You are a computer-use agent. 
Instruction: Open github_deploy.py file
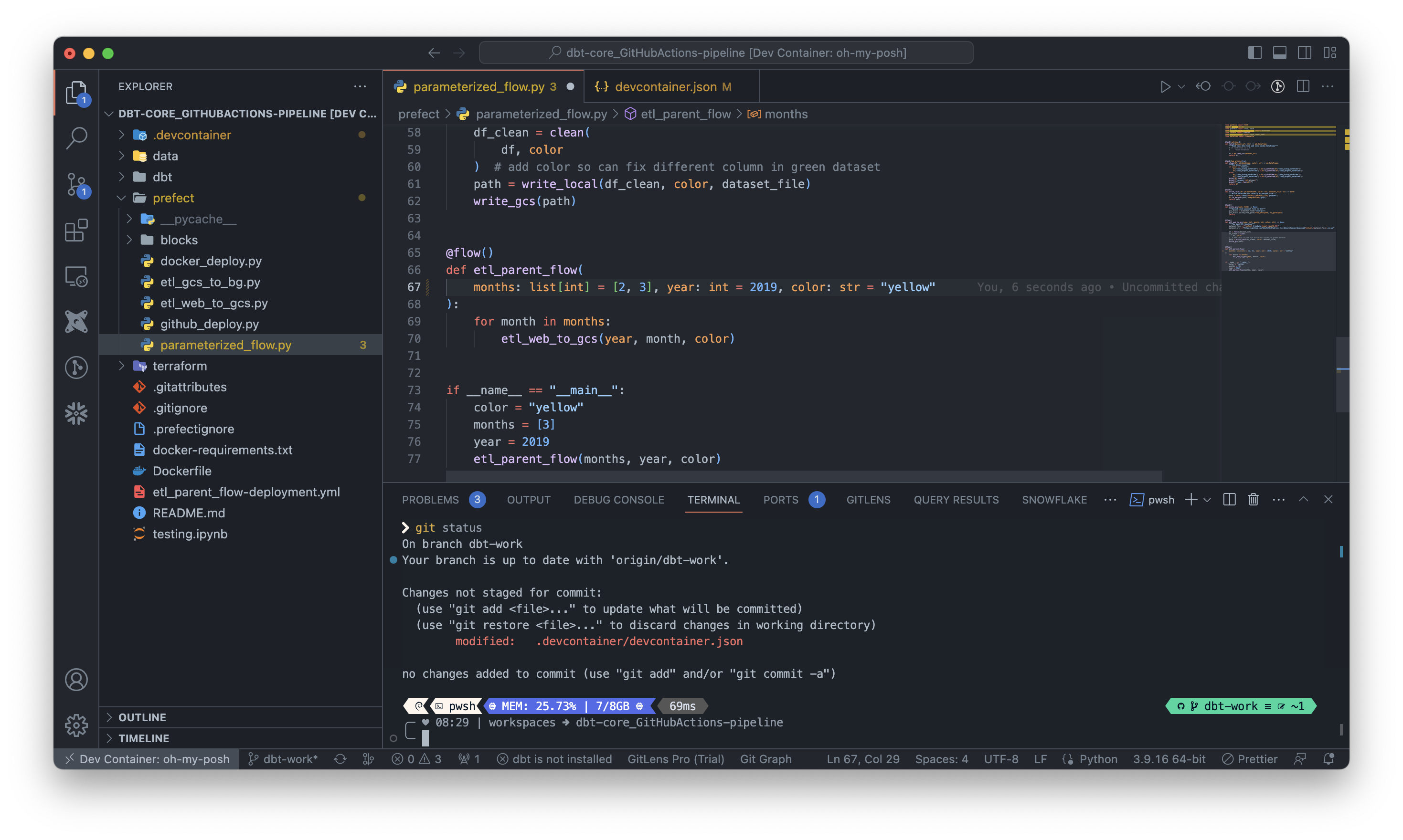[x=240, y=324]
